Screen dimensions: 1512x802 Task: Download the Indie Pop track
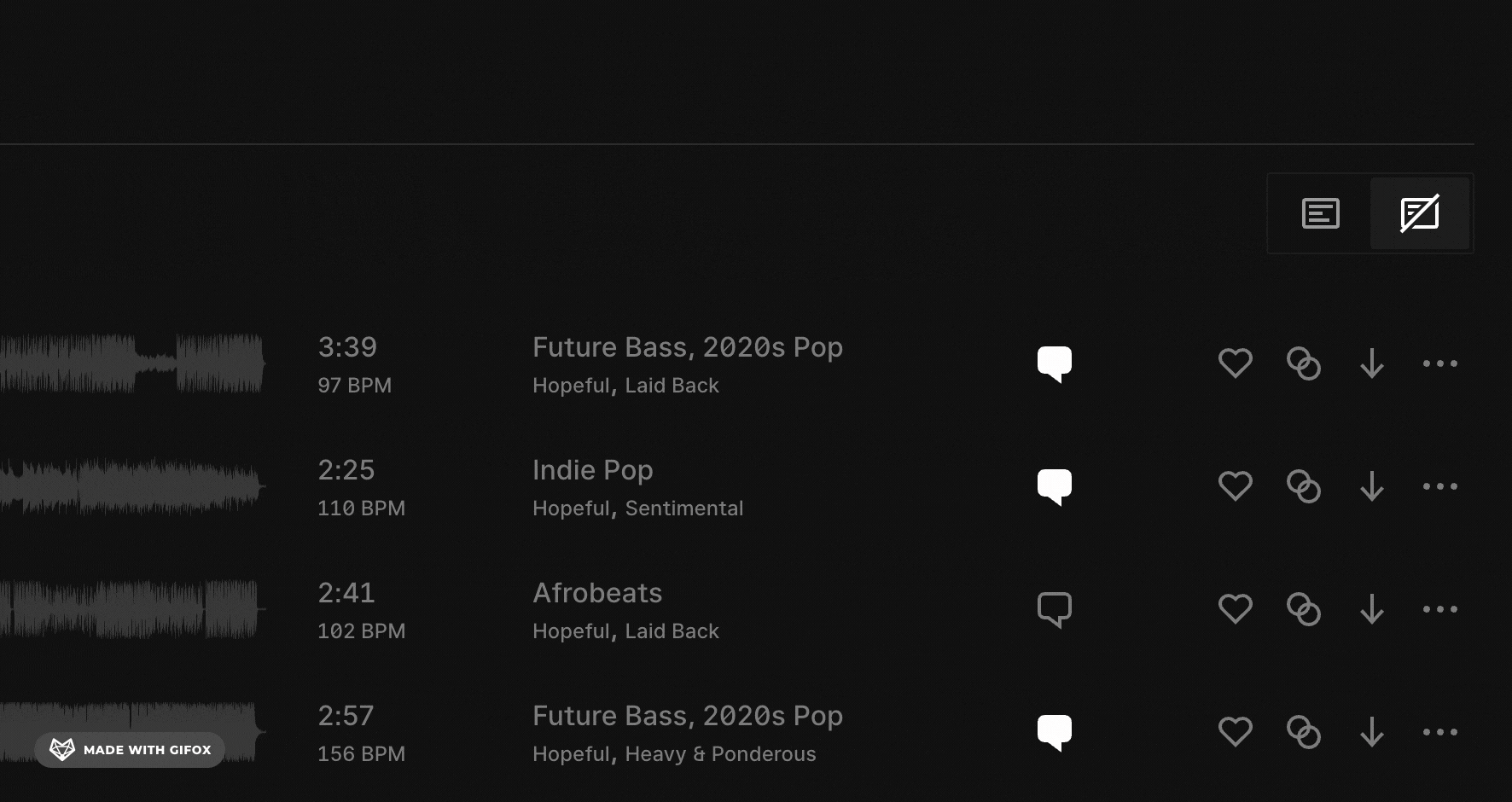[1371, 486]
